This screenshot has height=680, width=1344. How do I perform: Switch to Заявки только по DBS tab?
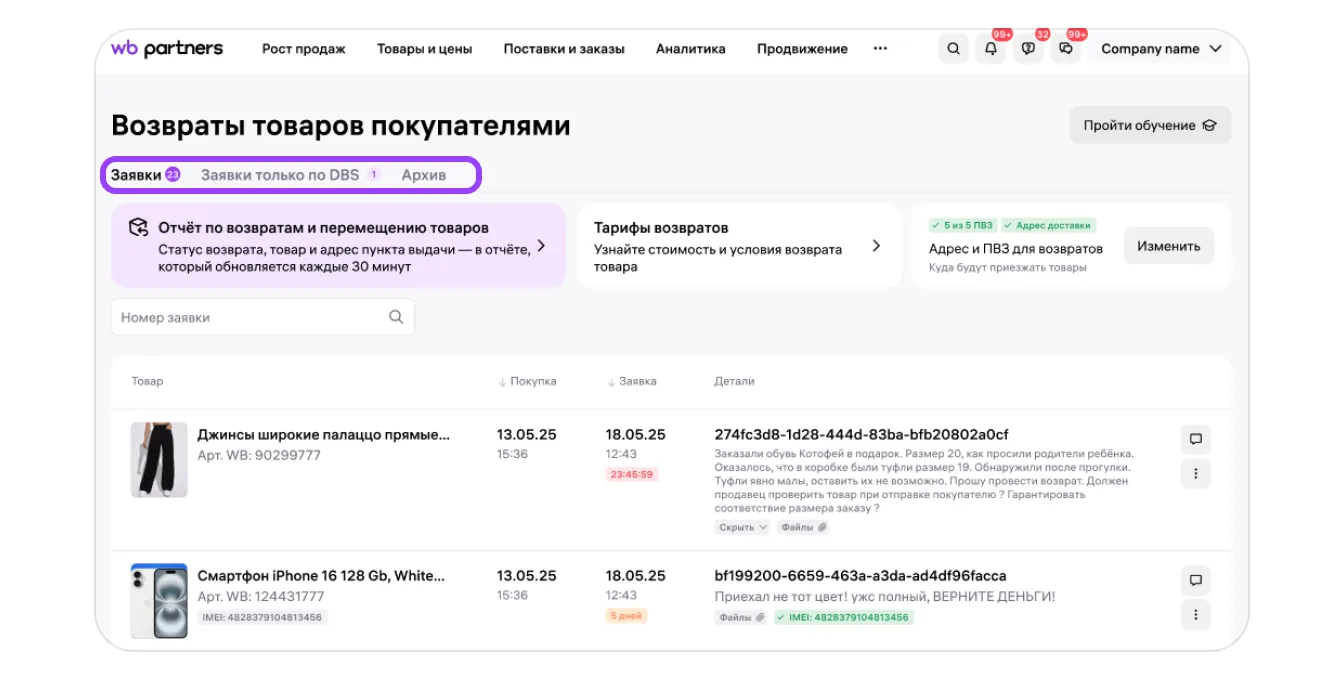[x=280, y=175]
